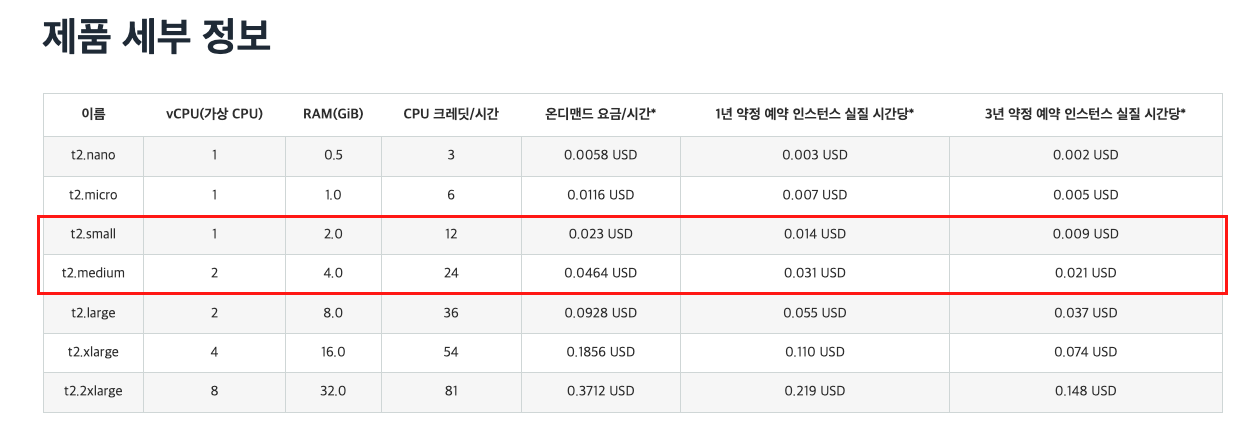
Task: Click the RAM(GiB) column header
Action: (333, 114)
